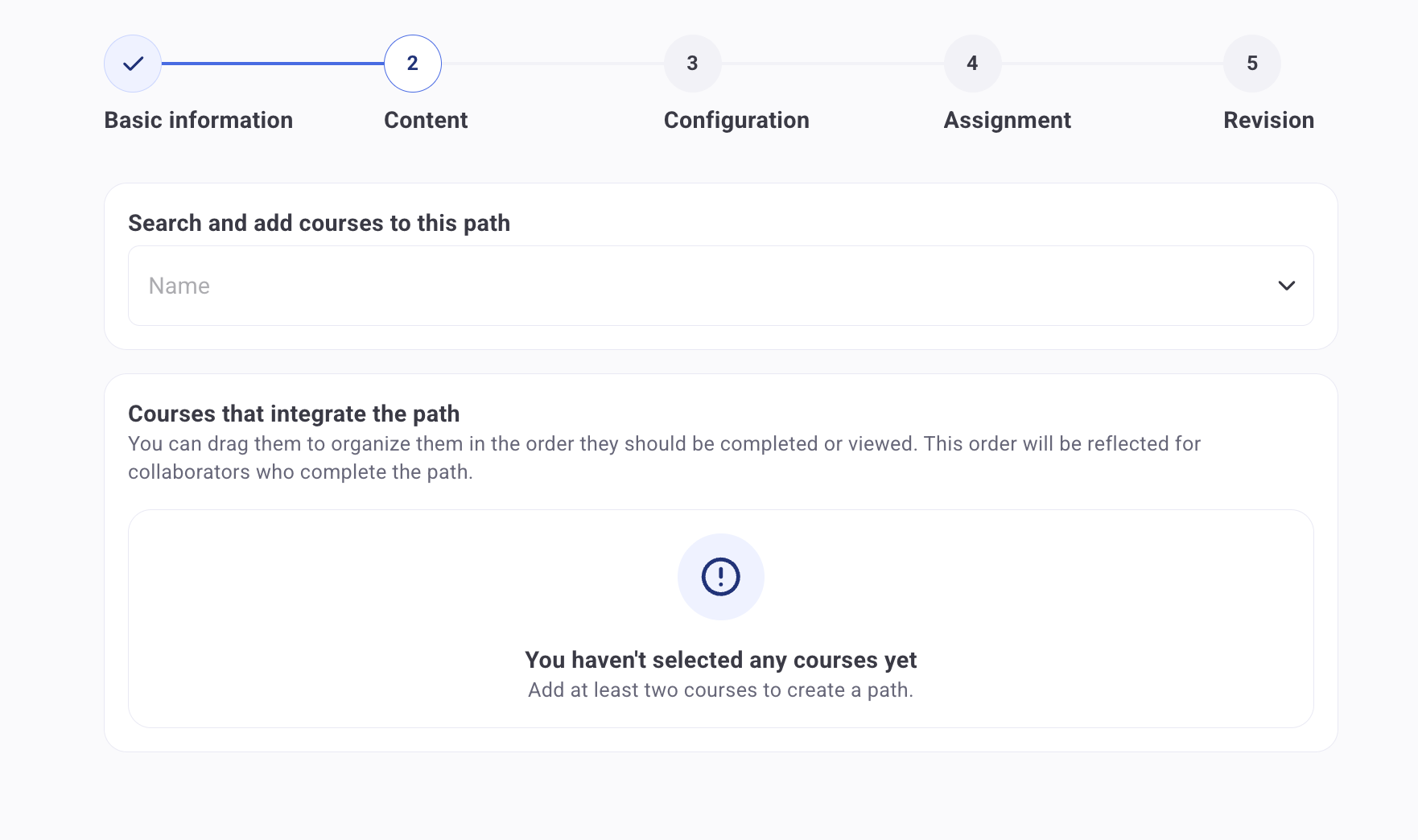Switch to the Configuration step label
This screenshot has height=840, width=1418.
[736, 120]
